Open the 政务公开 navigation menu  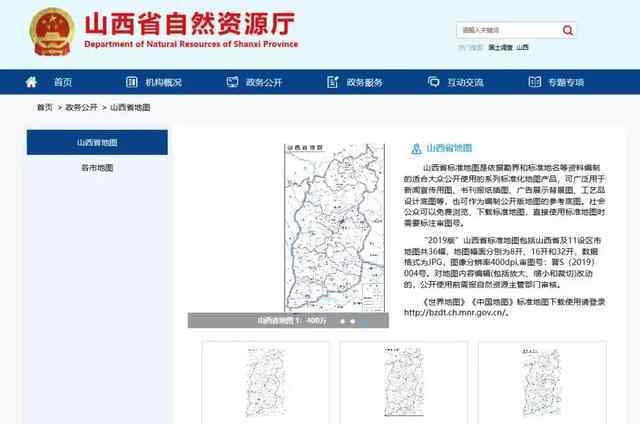tap(264, 82)
